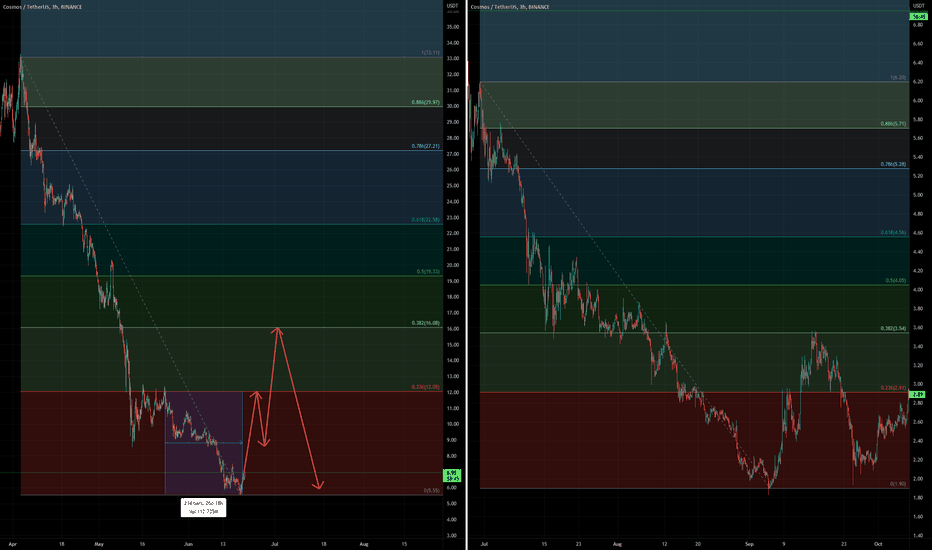Screen dimensions: 932x550
Task: Select the red 0.236(12.05) level label
Action: pos(426,387)
